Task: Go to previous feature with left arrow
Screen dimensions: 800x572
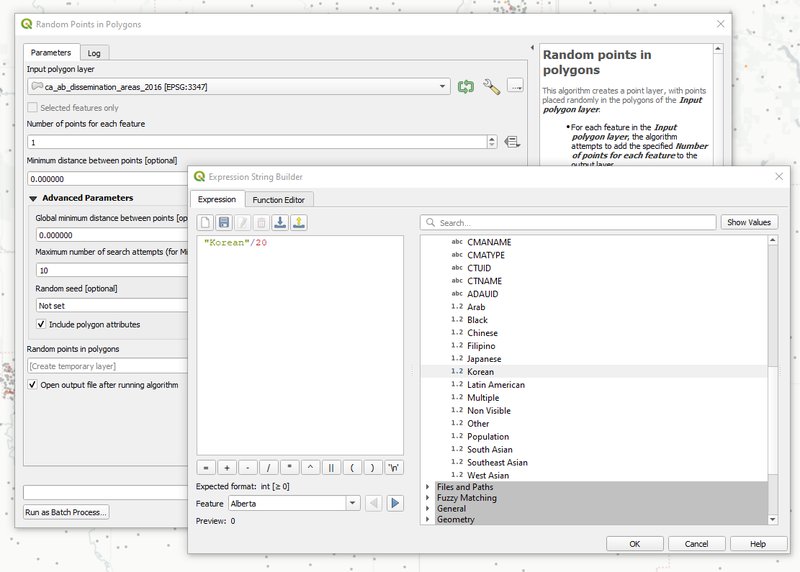Action: pos(374,504)
